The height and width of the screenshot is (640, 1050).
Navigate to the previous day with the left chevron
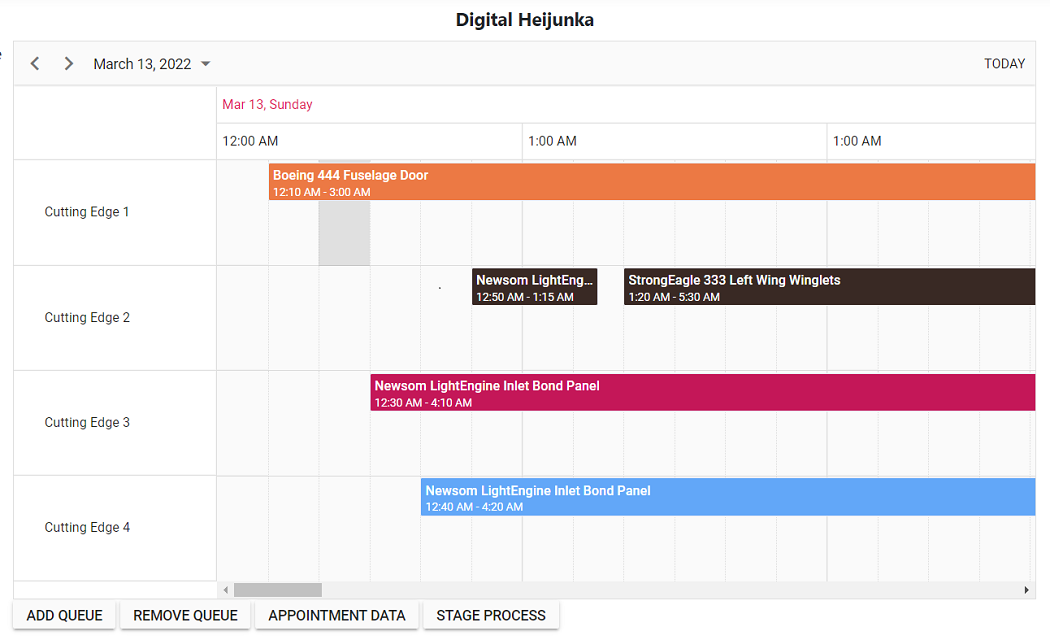35,62
